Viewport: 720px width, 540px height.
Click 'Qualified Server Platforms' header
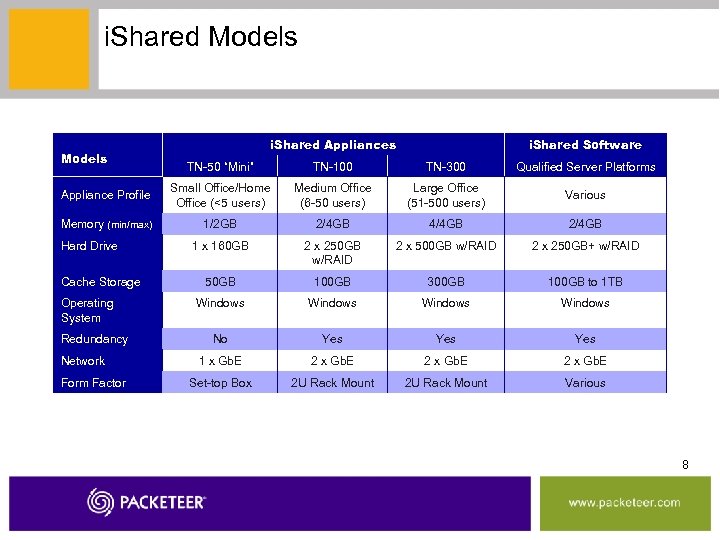tap(585, 167)
